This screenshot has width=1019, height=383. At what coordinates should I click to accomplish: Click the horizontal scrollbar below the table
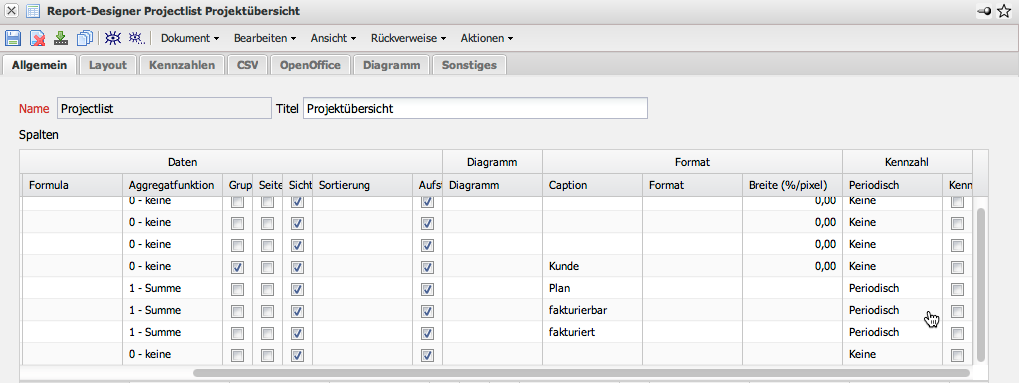[x=582, y=373]
